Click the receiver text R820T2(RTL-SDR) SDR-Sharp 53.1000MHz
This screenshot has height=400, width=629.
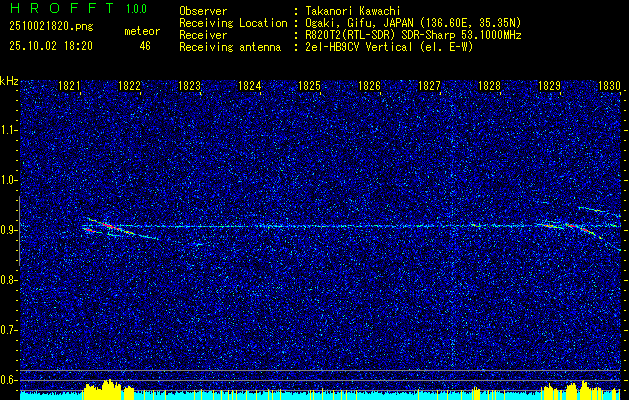coord(413,35)
